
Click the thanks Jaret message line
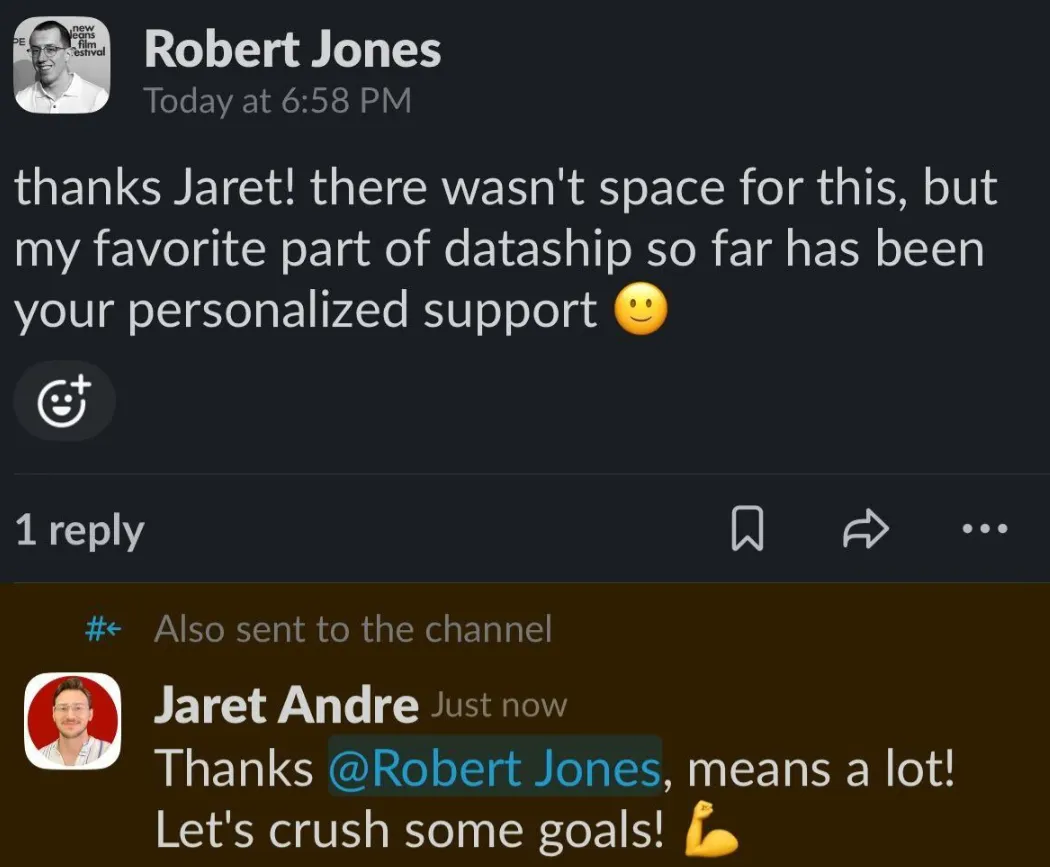[506, 187]
